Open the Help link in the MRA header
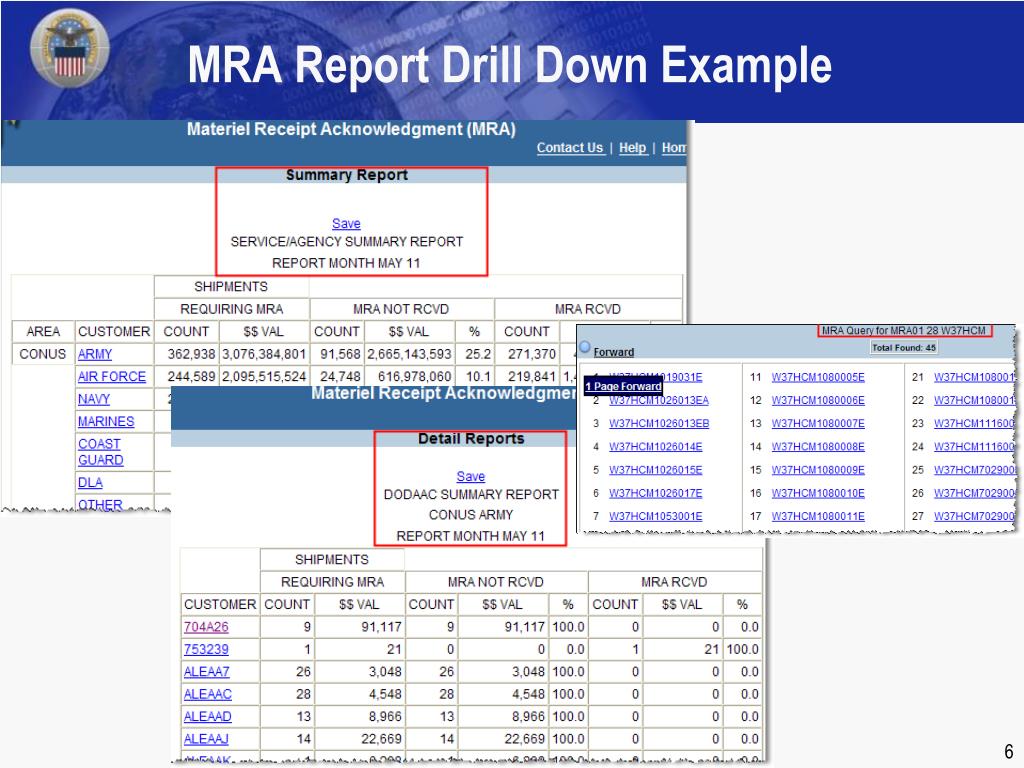Screen dimensions: 1024x768 pos(632,148)
